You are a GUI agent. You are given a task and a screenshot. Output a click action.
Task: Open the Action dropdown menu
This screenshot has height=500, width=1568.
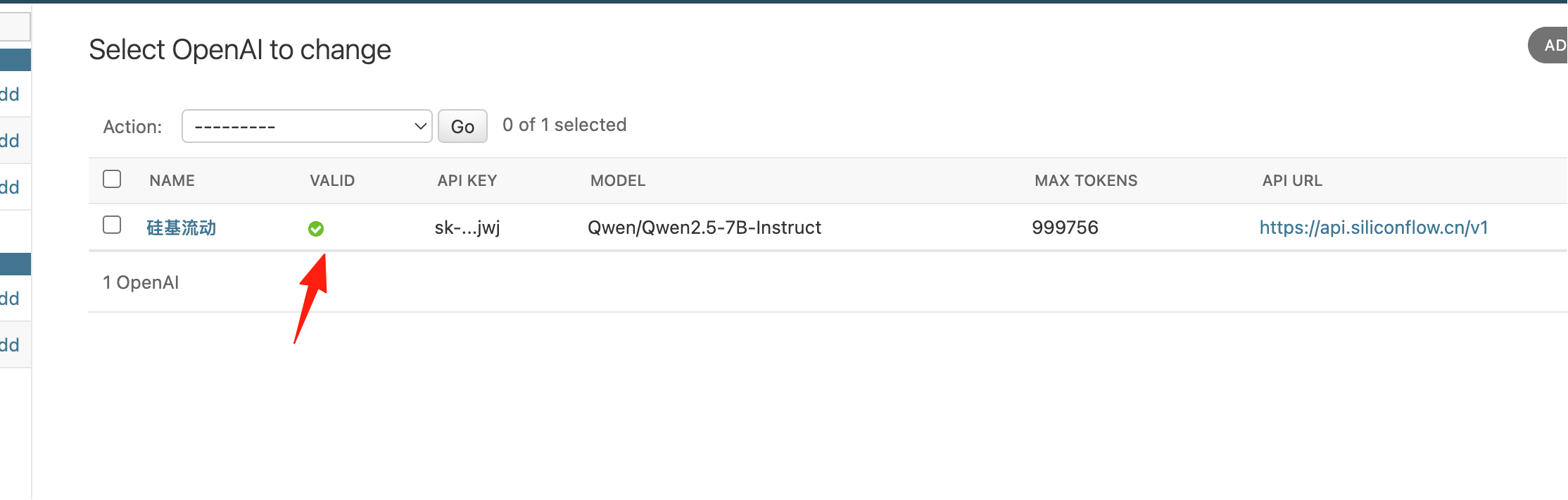pyautogui.click(x=307, y=126)
